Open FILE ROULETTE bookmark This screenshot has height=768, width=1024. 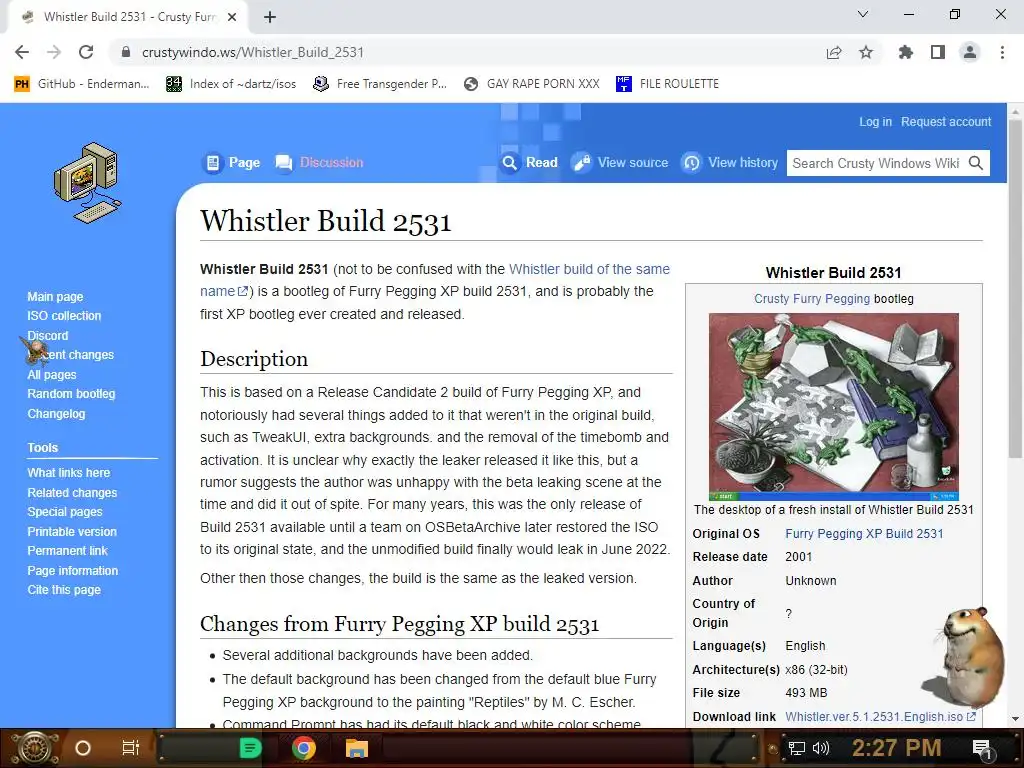coord(667,84)
